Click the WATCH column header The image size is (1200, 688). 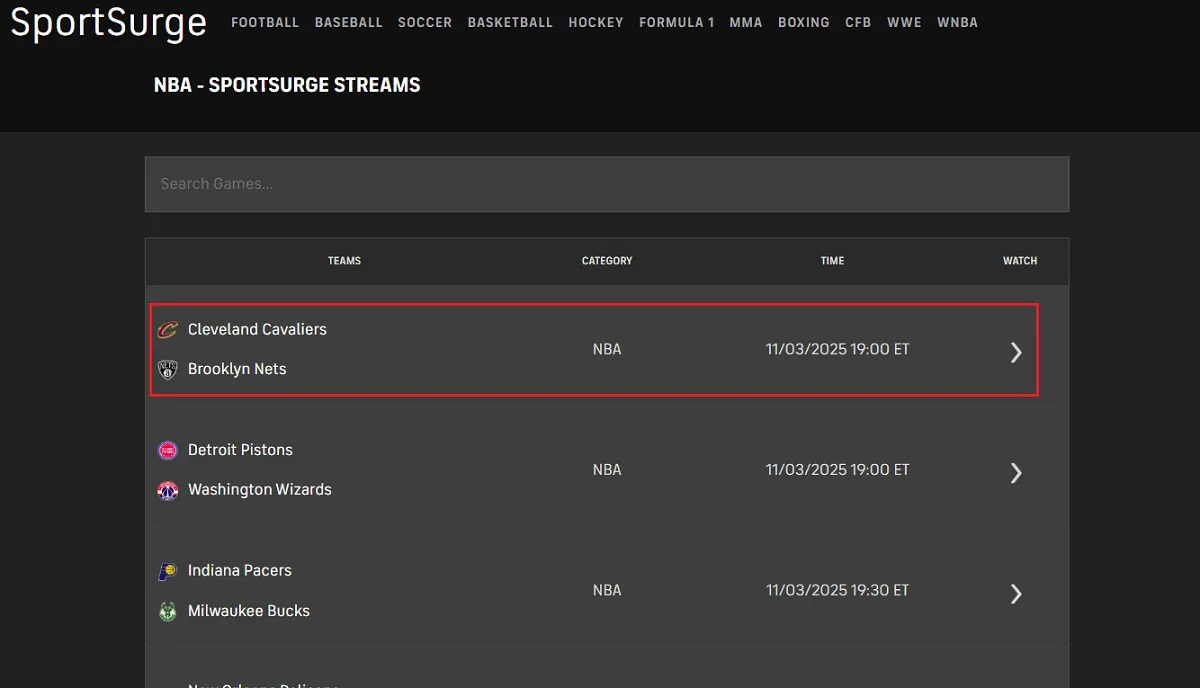click(x=1020, y=261)
